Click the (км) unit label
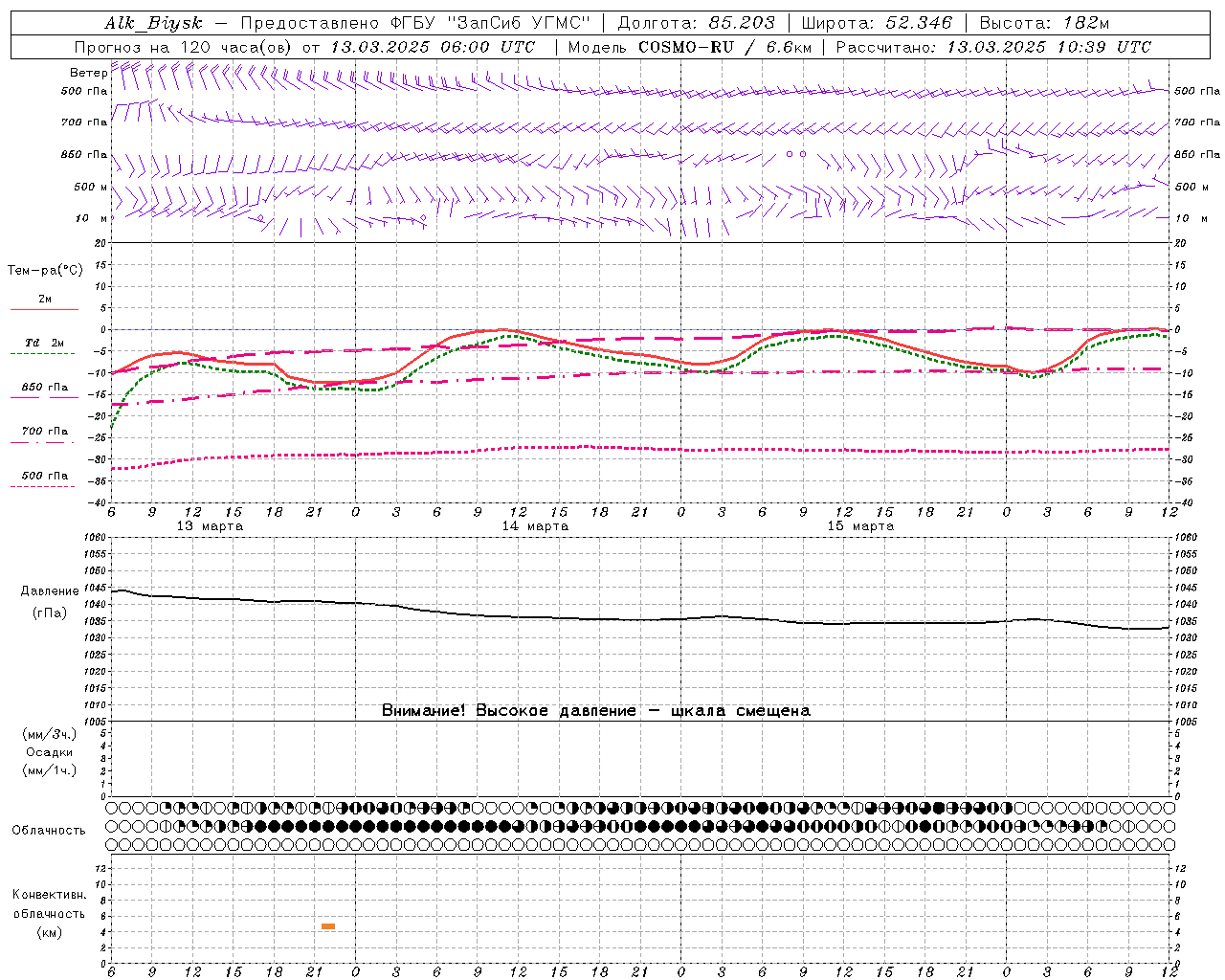Viewport: 1225px width, 980px height. pyautogui.click(x=50, y=932)
